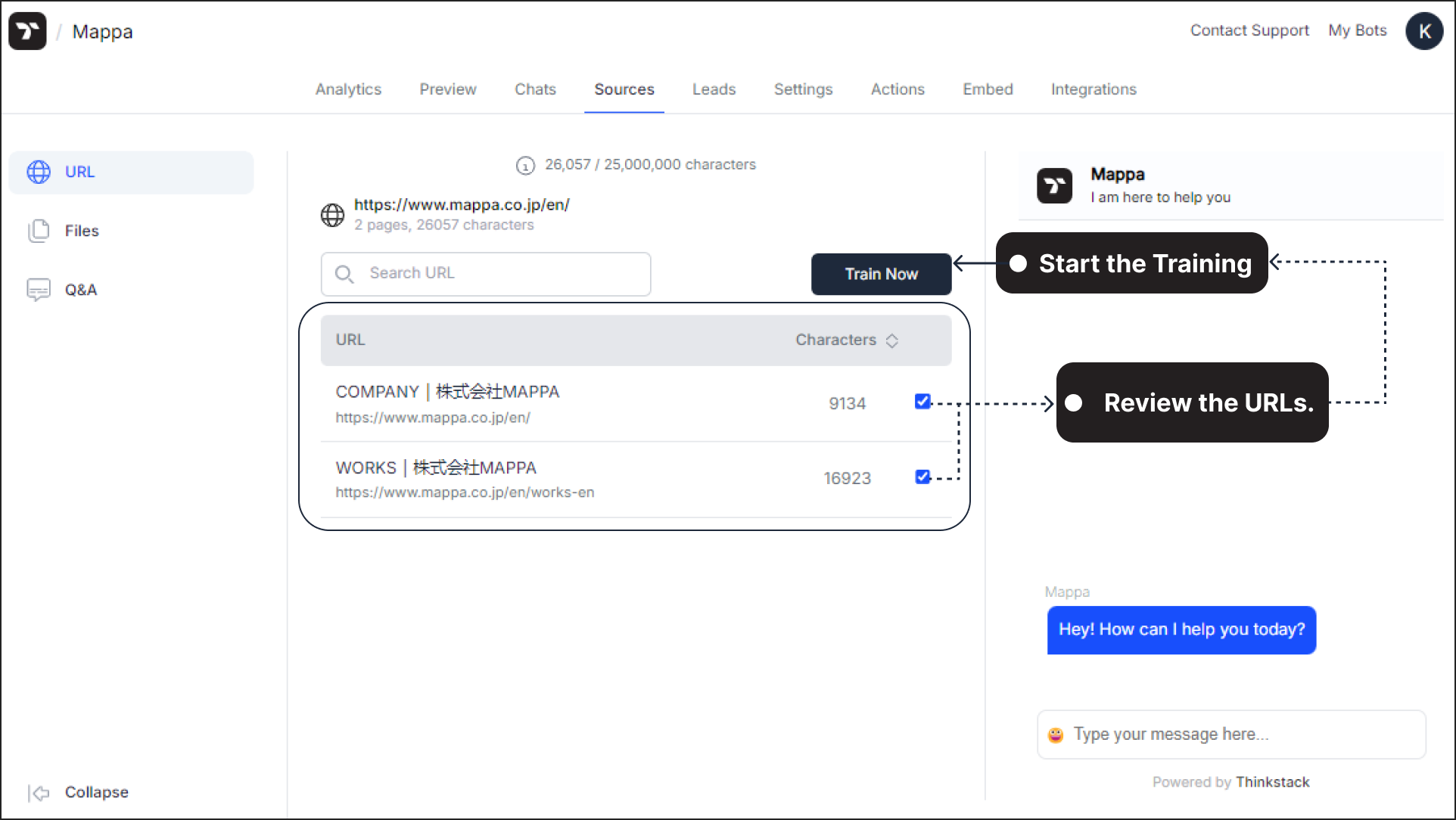
Task: Open the Chats tab
Action: pyautogui.click(x=535, y=89)
